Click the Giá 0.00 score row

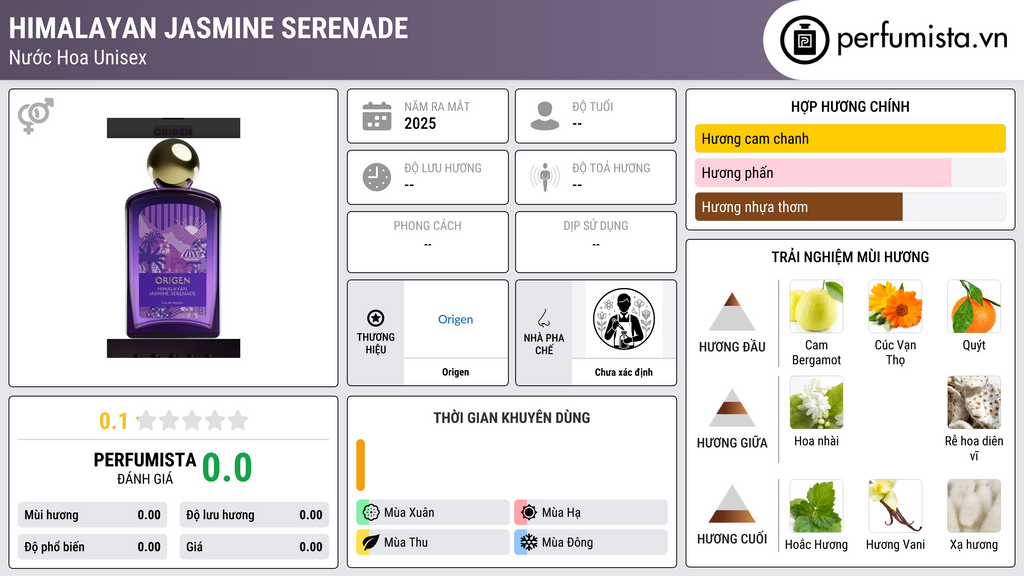tap(254, 547)
